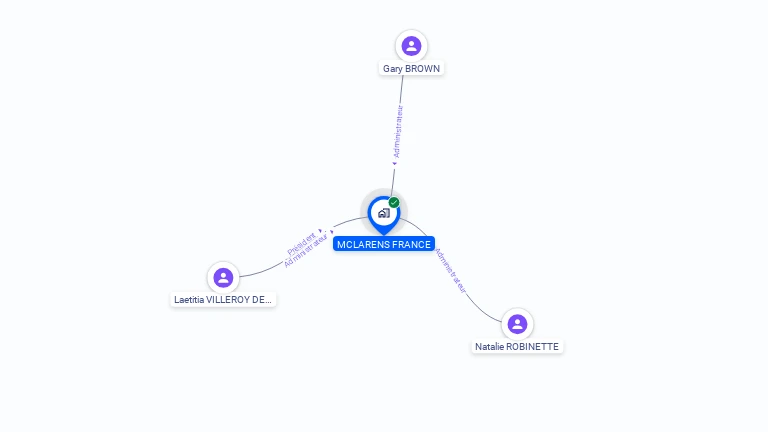The image size is (768, 432).
Task: Click the Administrateur label on Gary BROWN's link
Action: click(x=398, y=131)
